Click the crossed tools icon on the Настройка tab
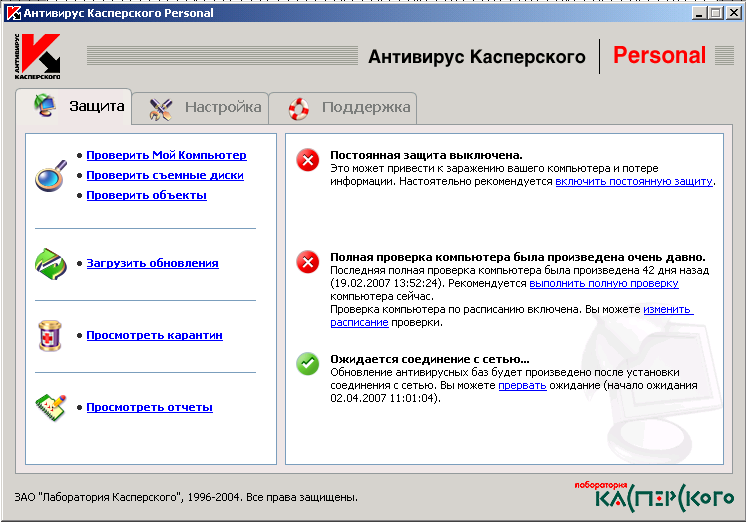This screenshot has width=746, height=522. (160, 109)
